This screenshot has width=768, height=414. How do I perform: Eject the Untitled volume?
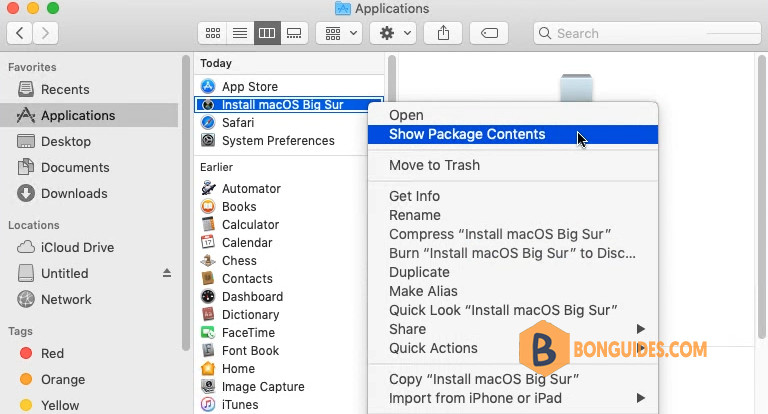click(167, 273)
